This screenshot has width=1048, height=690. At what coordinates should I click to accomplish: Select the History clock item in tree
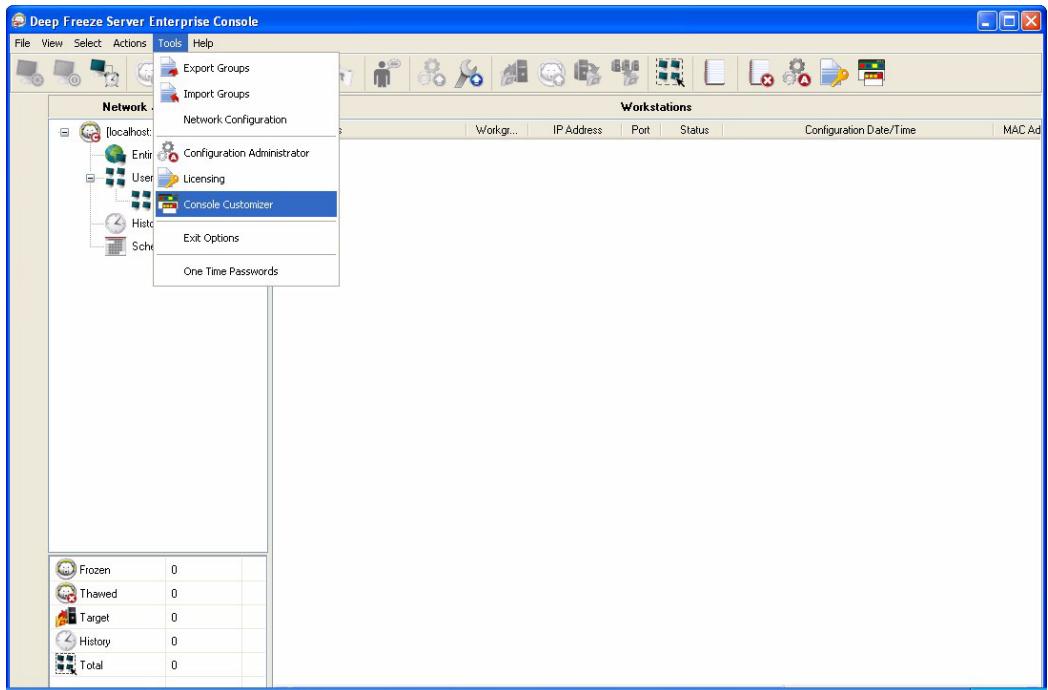[115, 223]
